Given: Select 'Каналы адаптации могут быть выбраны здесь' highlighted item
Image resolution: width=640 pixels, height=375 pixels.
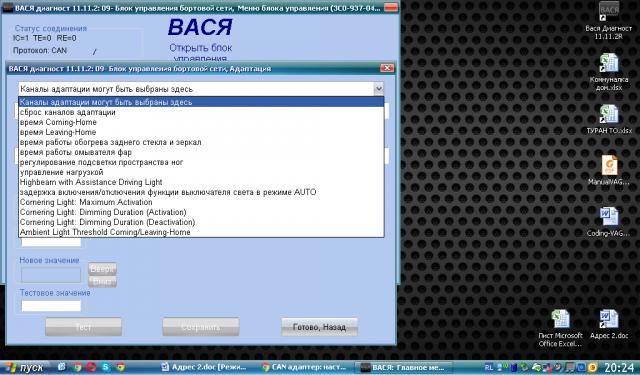Looking at the screenshot, I should (x=201, y=102).
